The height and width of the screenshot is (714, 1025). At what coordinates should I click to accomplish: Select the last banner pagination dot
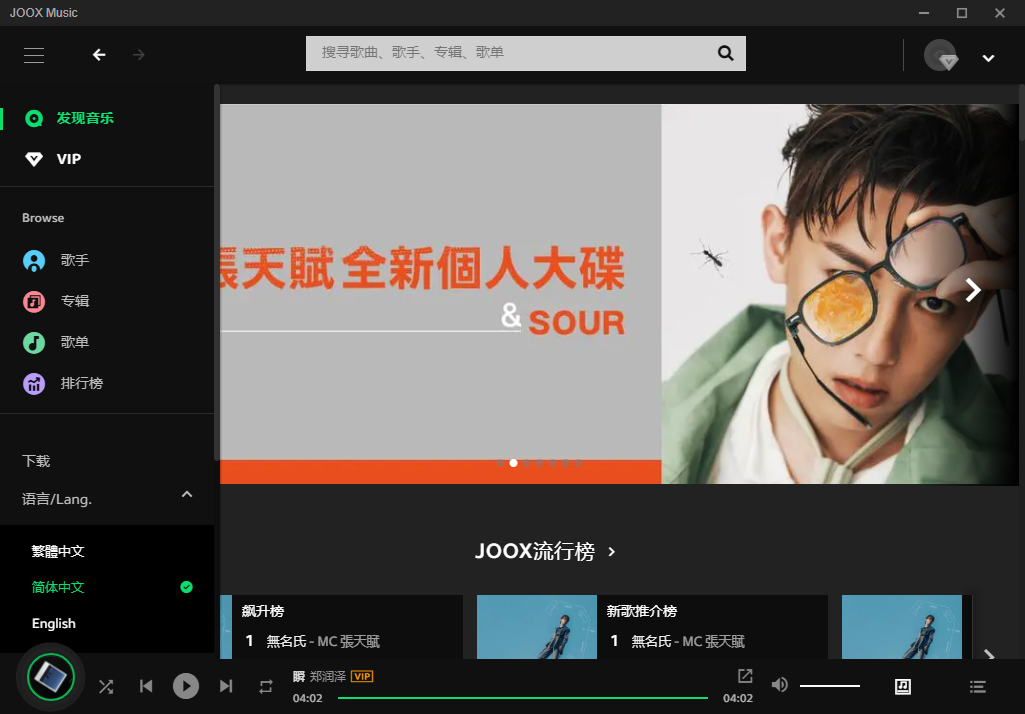tap(579, 463)
